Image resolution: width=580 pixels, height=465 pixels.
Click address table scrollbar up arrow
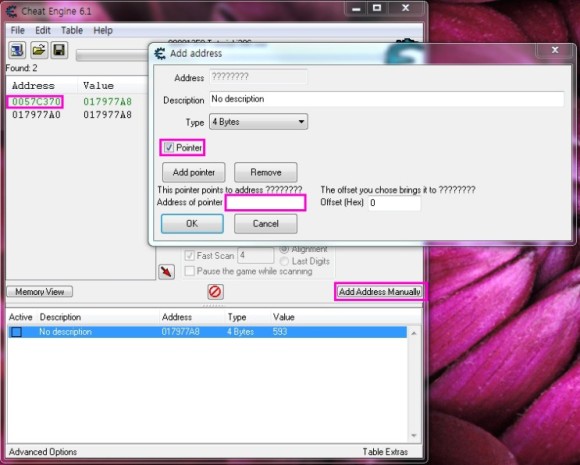click(414, 333)
